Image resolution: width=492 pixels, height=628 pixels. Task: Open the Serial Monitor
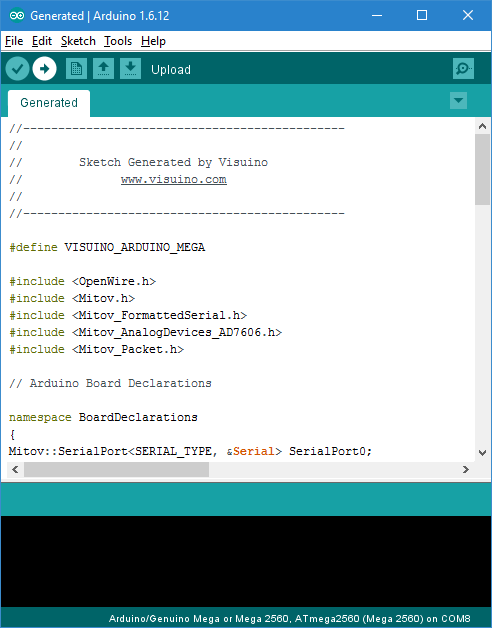click(x=464, y=69)
